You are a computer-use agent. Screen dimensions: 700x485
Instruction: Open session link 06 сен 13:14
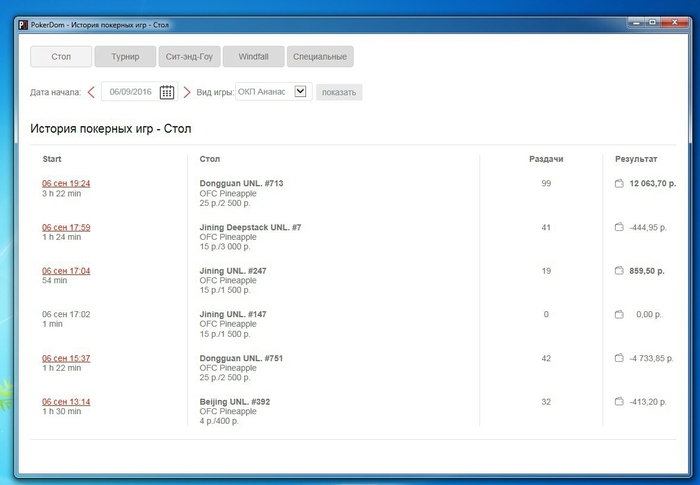coord(66,401)
